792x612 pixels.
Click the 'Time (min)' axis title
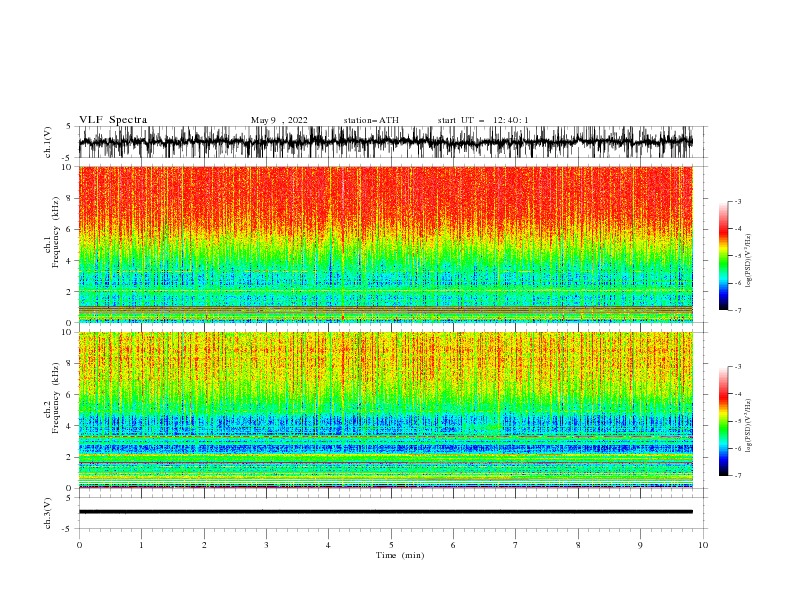pos(400,555)
